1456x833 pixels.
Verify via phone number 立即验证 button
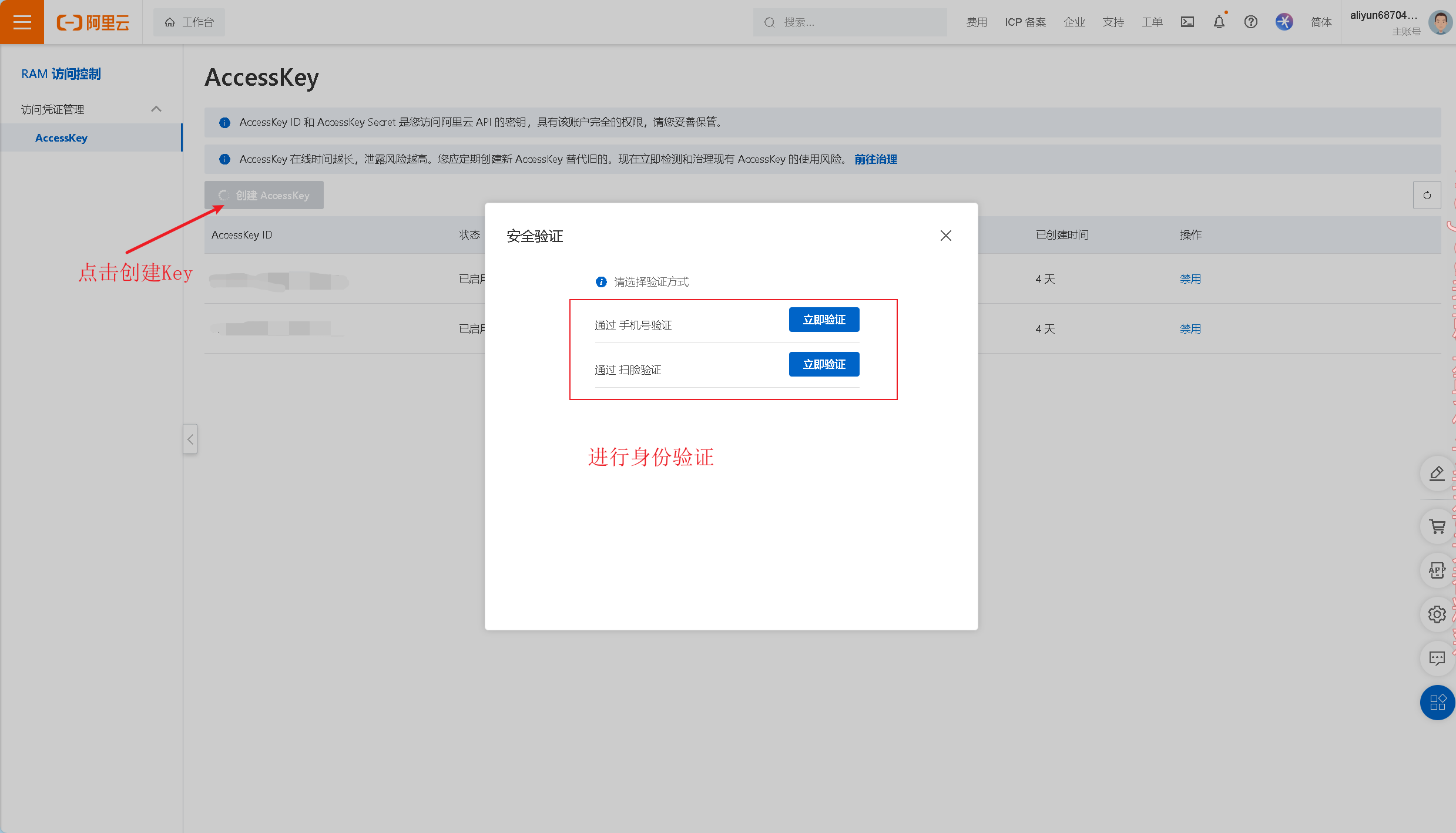click(x=824, y=320)
